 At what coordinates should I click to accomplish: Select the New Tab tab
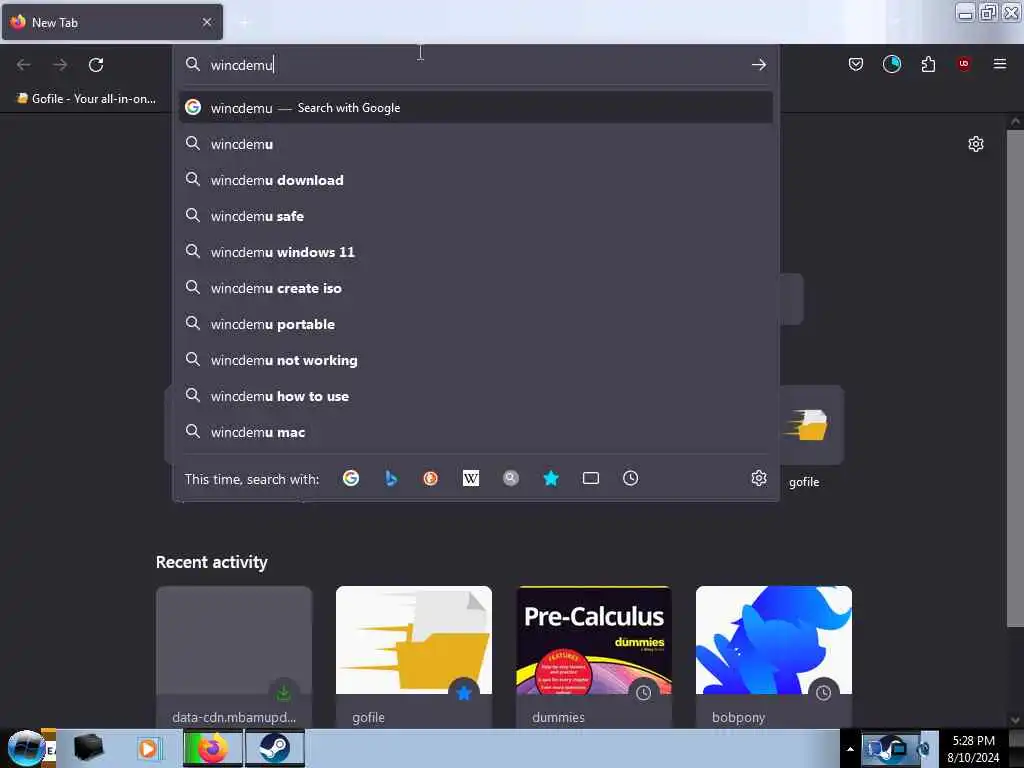(x=112, y=22)
